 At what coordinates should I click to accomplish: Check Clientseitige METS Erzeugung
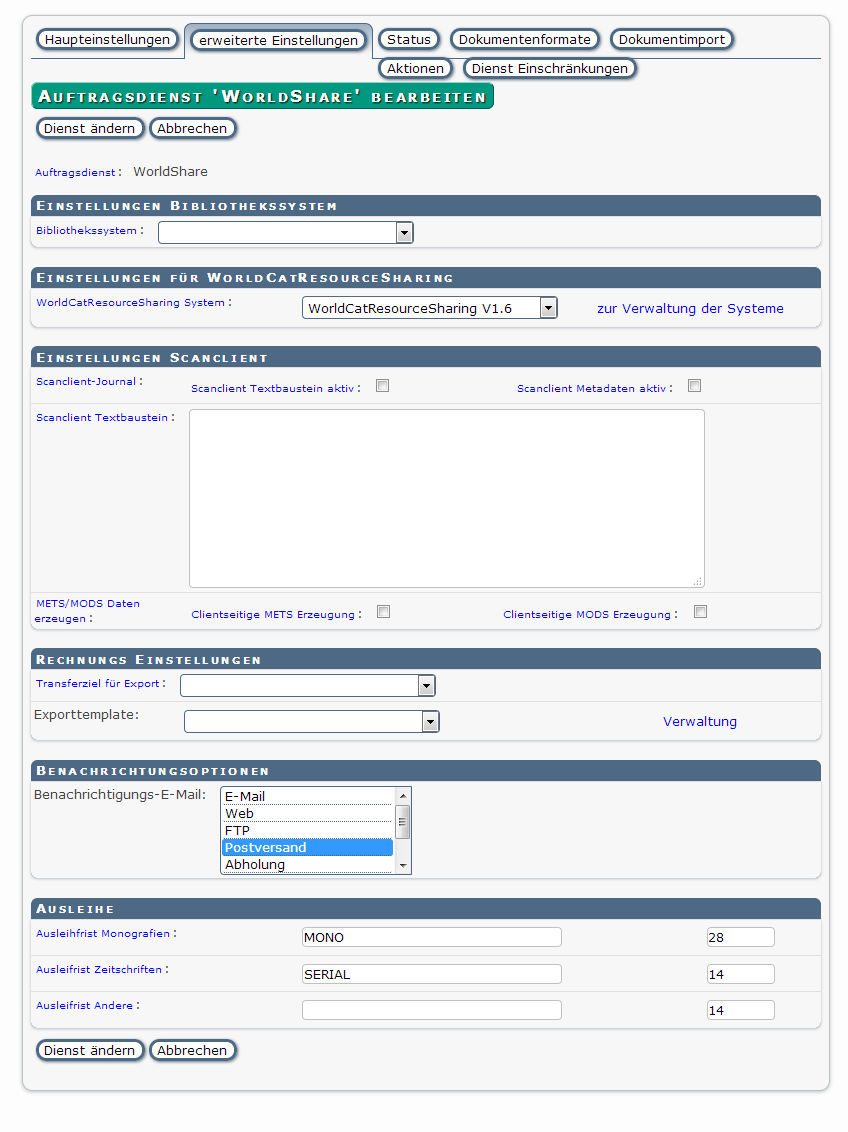tap(383, 612)
